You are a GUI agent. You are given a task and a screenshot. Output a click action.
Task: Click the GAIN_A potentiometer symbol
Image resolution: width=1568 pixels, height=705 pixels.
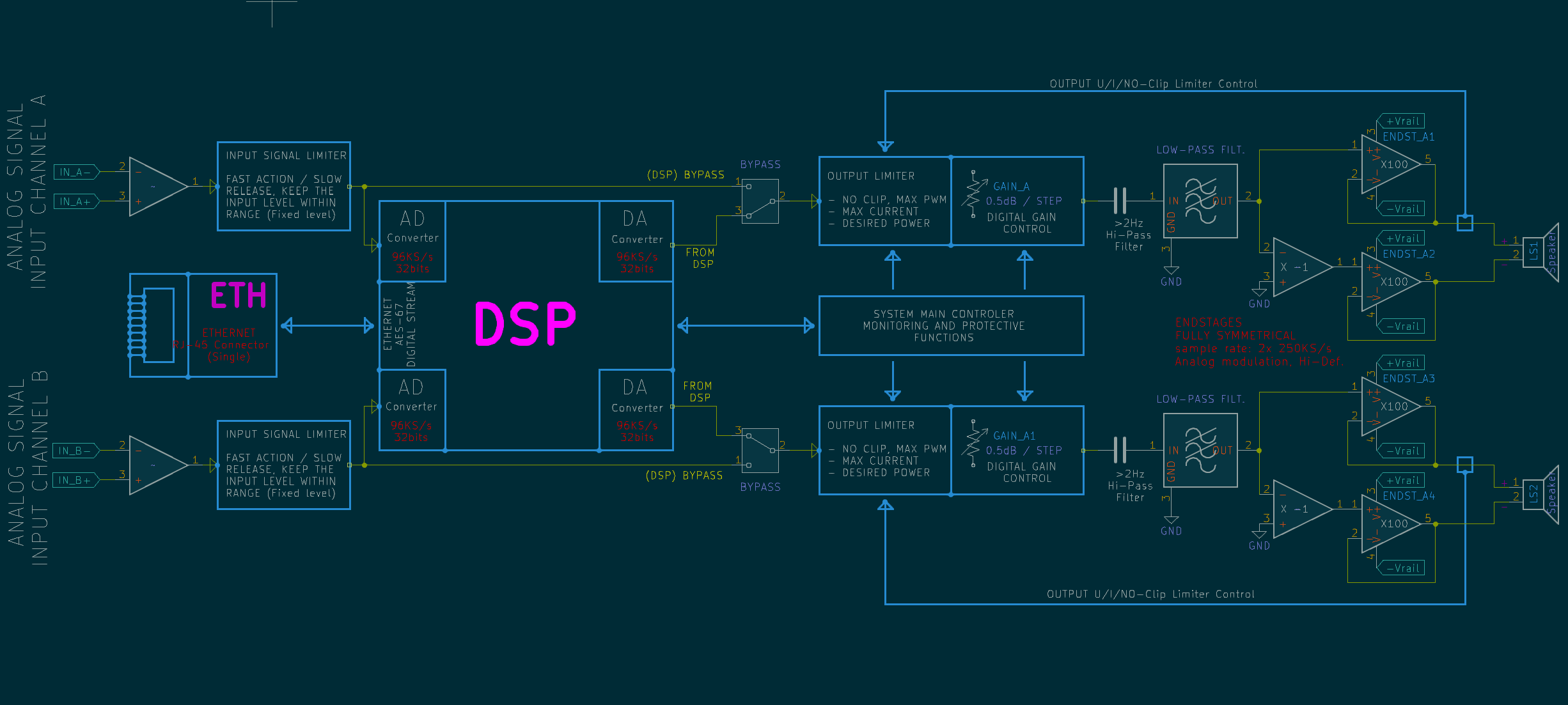pyautogui.click(x=974, y=194)
